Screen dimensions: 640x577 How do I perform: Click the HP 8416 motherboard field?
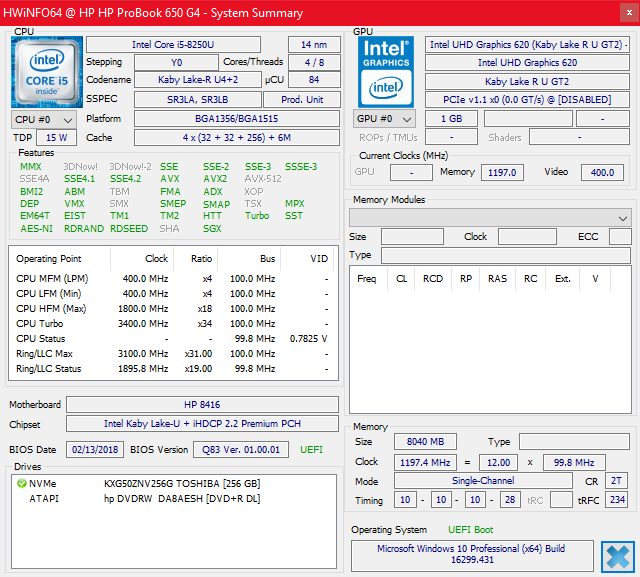(x=202, y=404)
